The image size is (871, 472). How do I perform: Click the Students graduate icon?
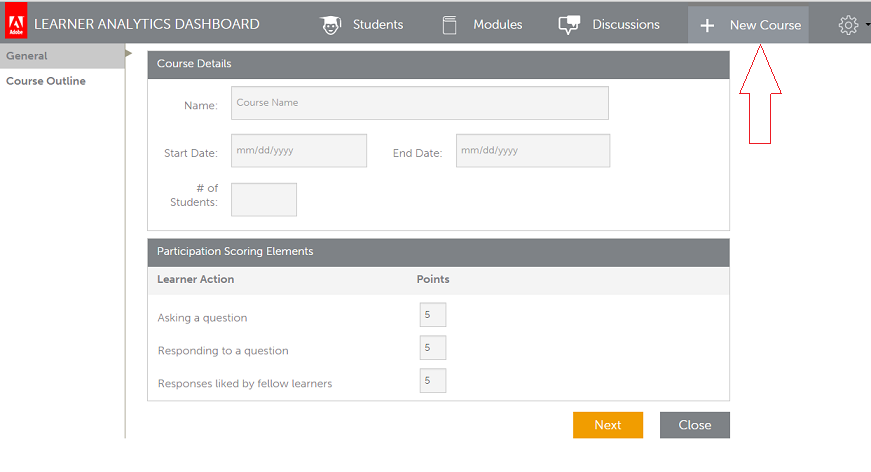pyautogui.click(x=331, y=25)
